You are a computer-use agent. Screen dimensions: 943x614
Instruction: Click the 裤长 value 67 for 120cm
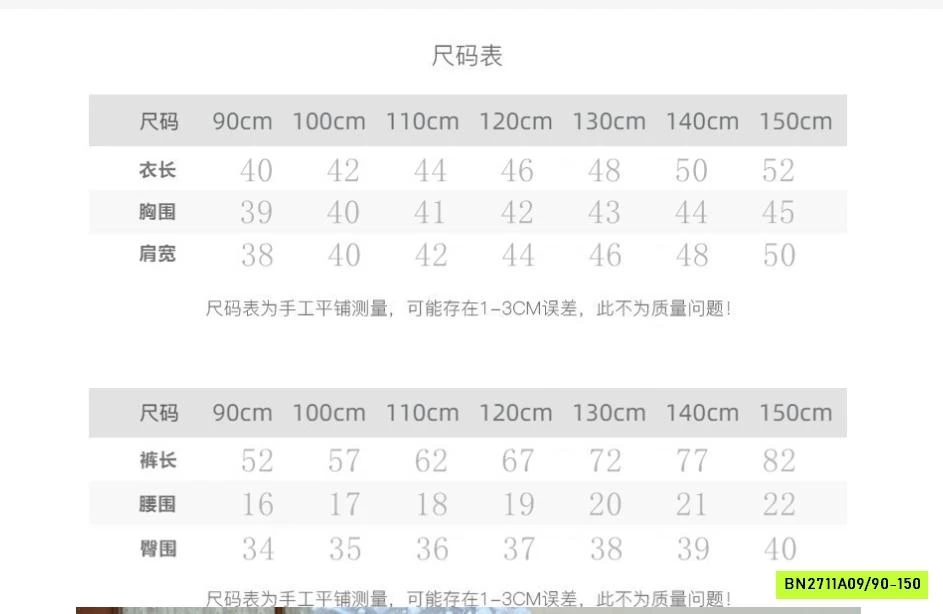point(517,461)
